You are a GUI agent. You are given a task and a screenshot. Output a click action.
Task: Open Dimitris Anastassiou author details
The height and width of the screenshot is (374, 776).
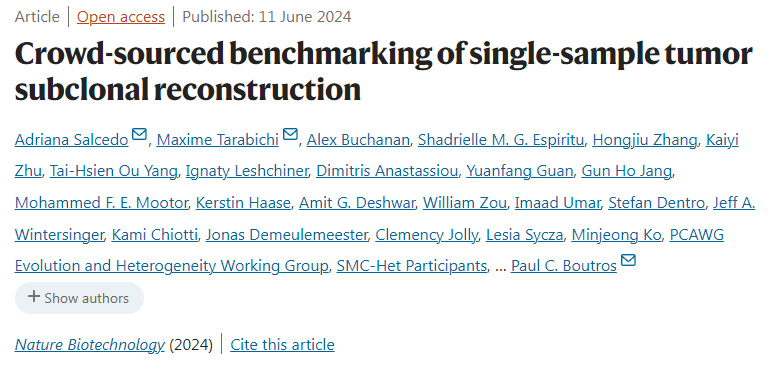pos(387,171)
